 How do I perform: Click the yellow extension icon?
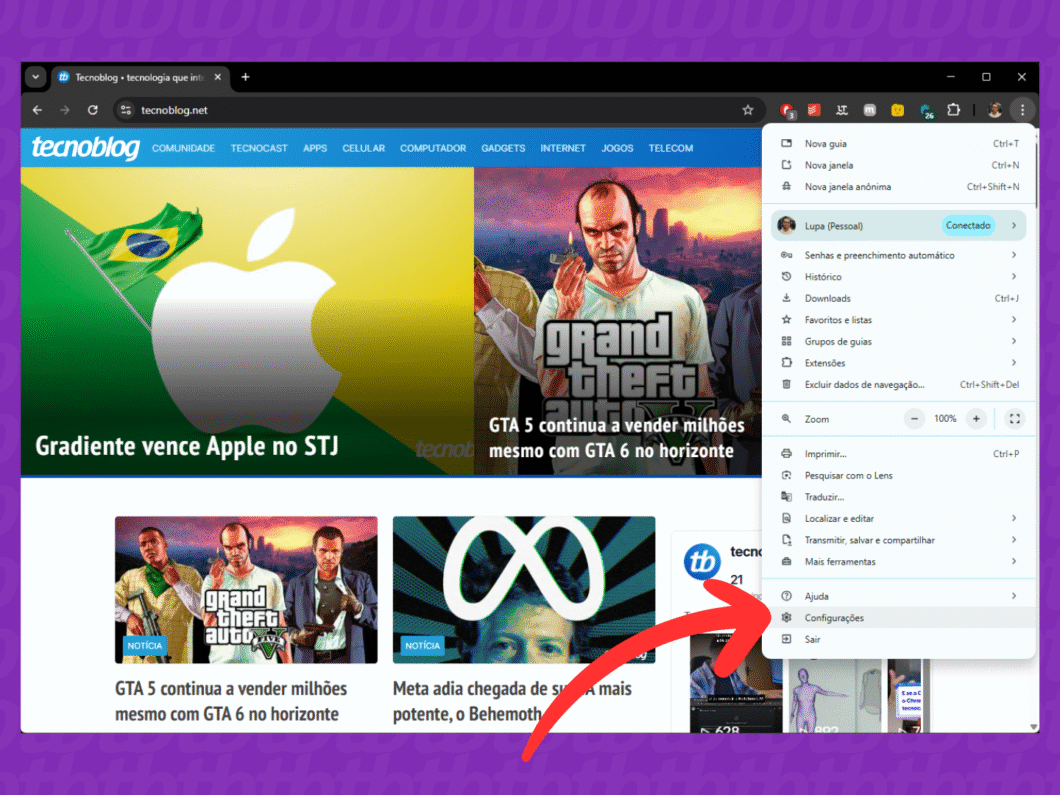click(897, 110)
